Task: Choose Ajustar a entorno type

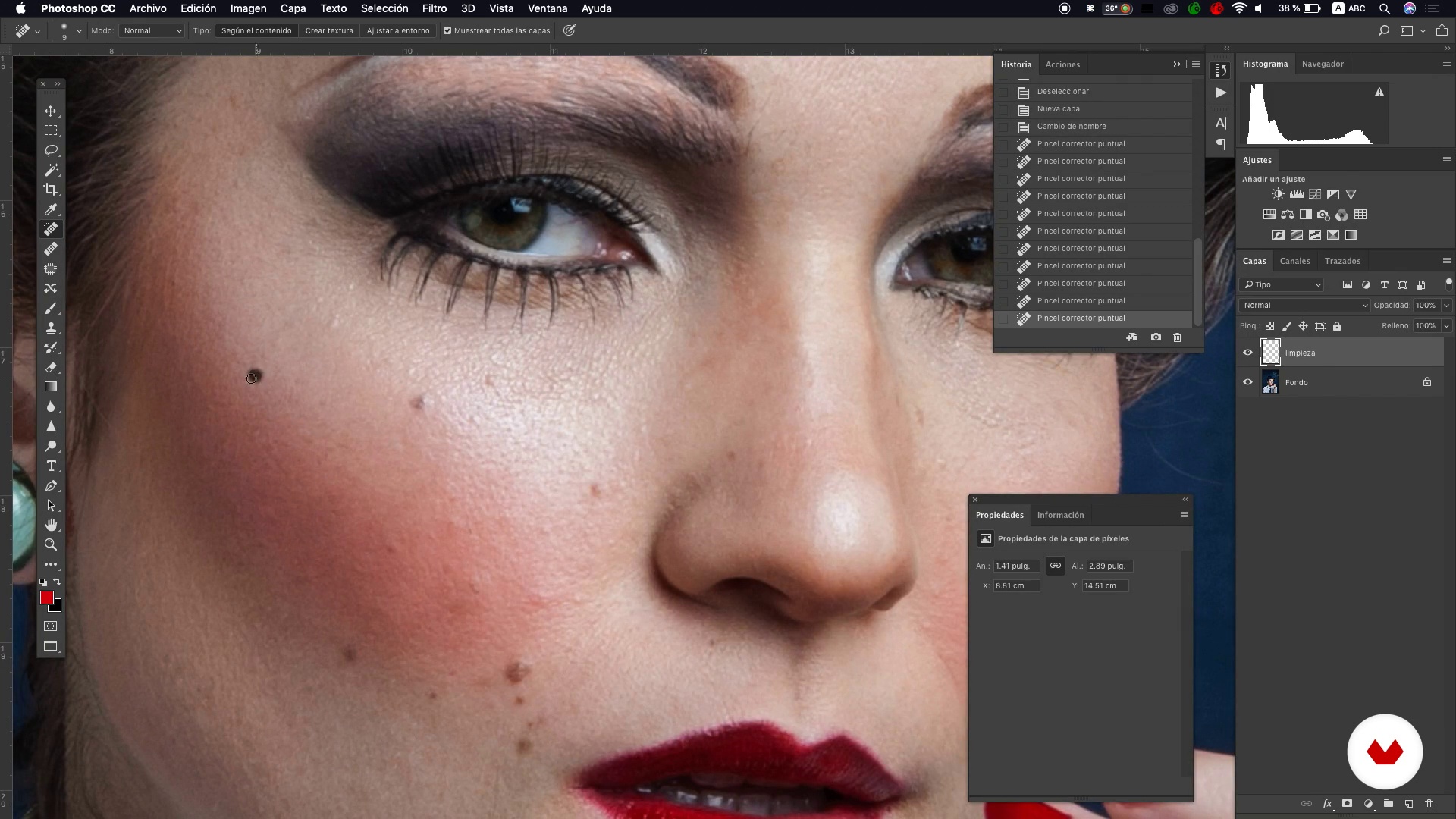Action: point(398,31)
